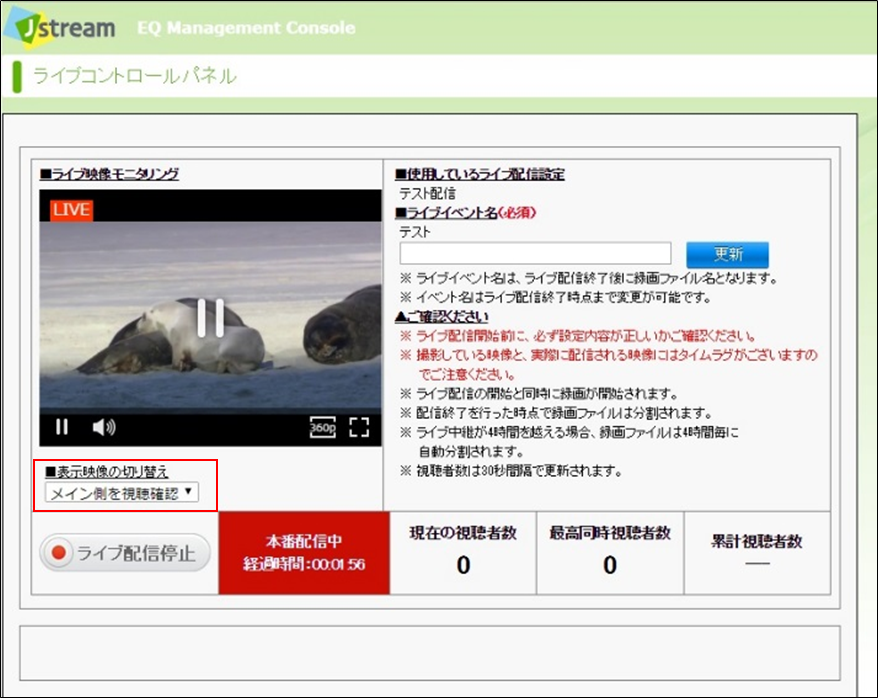Click the LIVE badge on the player
The height and width of the screenshot is (698, 878).
coord(72,210)
